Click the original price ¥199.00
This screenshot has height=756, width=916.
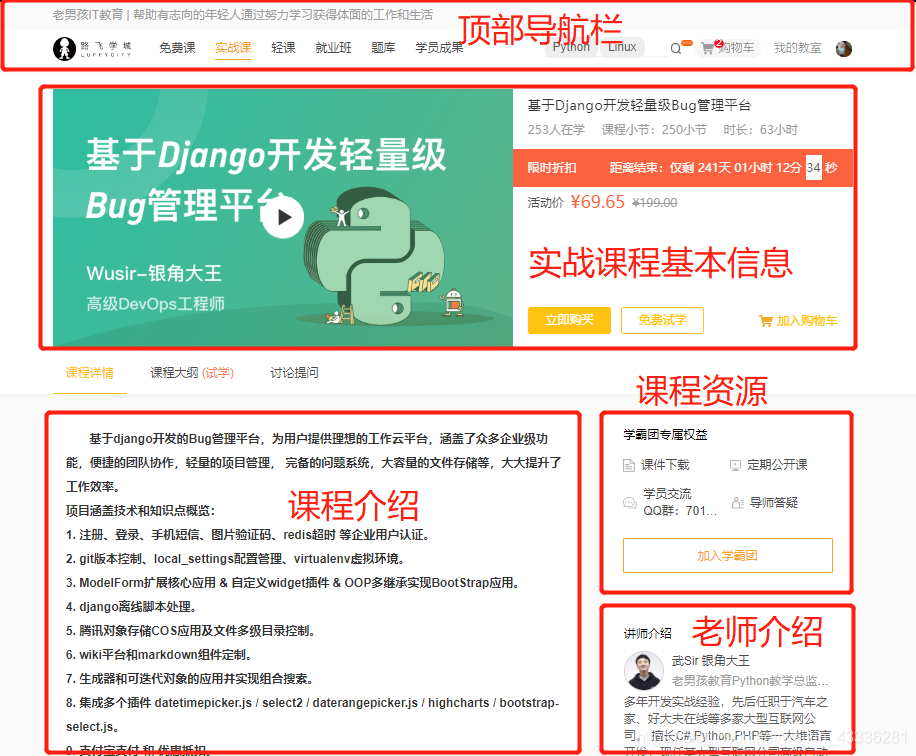click(655, 203)
